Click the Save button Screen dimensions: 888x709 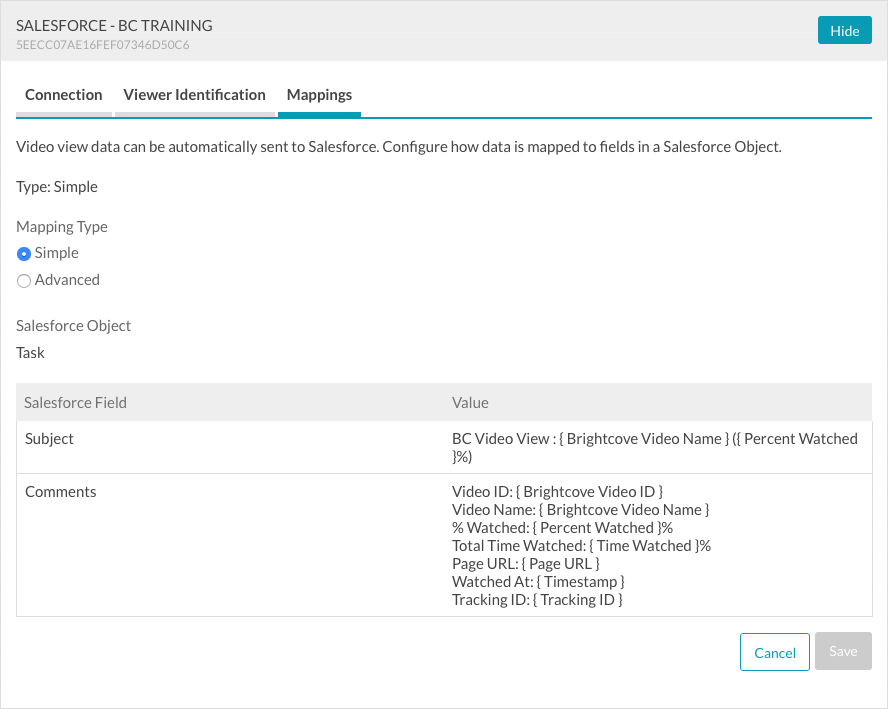843,652
